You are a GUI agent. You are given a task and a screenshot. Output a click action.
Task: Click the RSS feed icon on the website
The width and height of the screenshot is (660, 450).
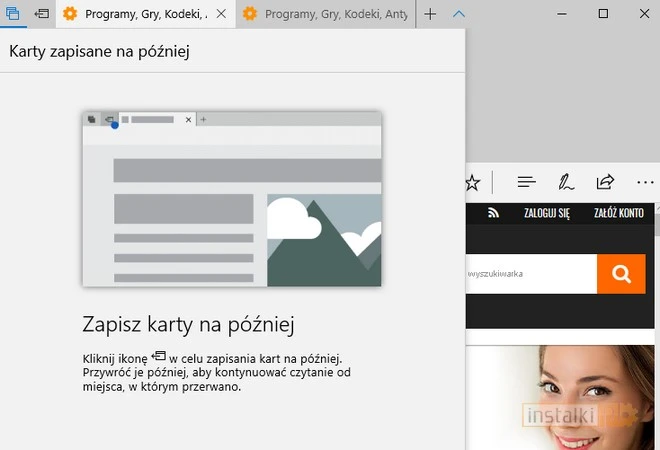pos(493,213)
